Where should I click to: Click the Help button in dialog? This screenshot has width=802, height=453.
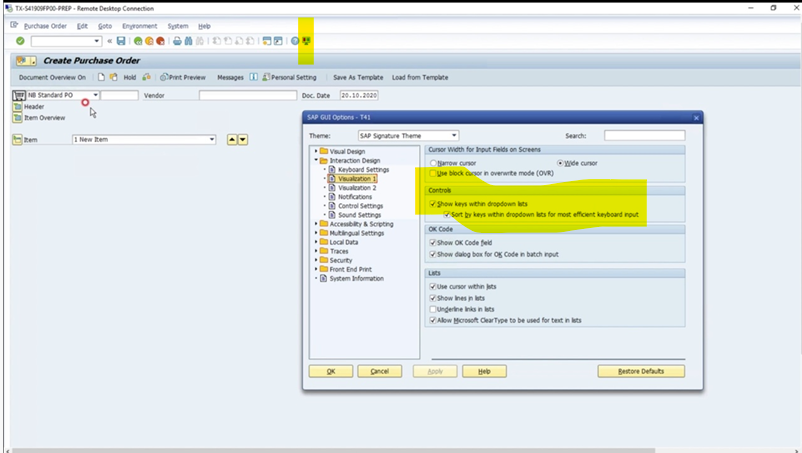(x=484, y=371)
